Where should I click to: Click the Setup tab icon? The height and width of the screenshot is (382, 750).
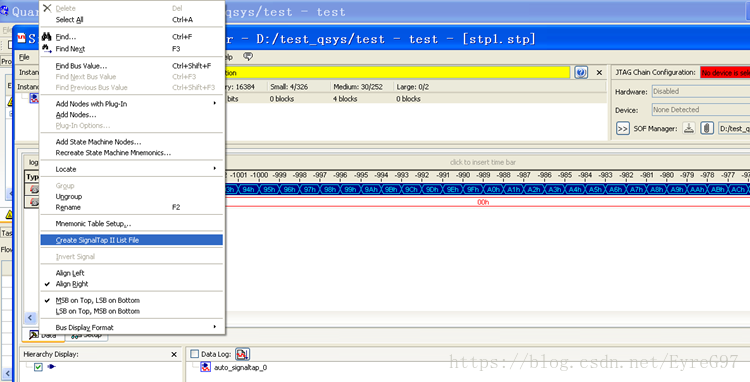[76, 335]
